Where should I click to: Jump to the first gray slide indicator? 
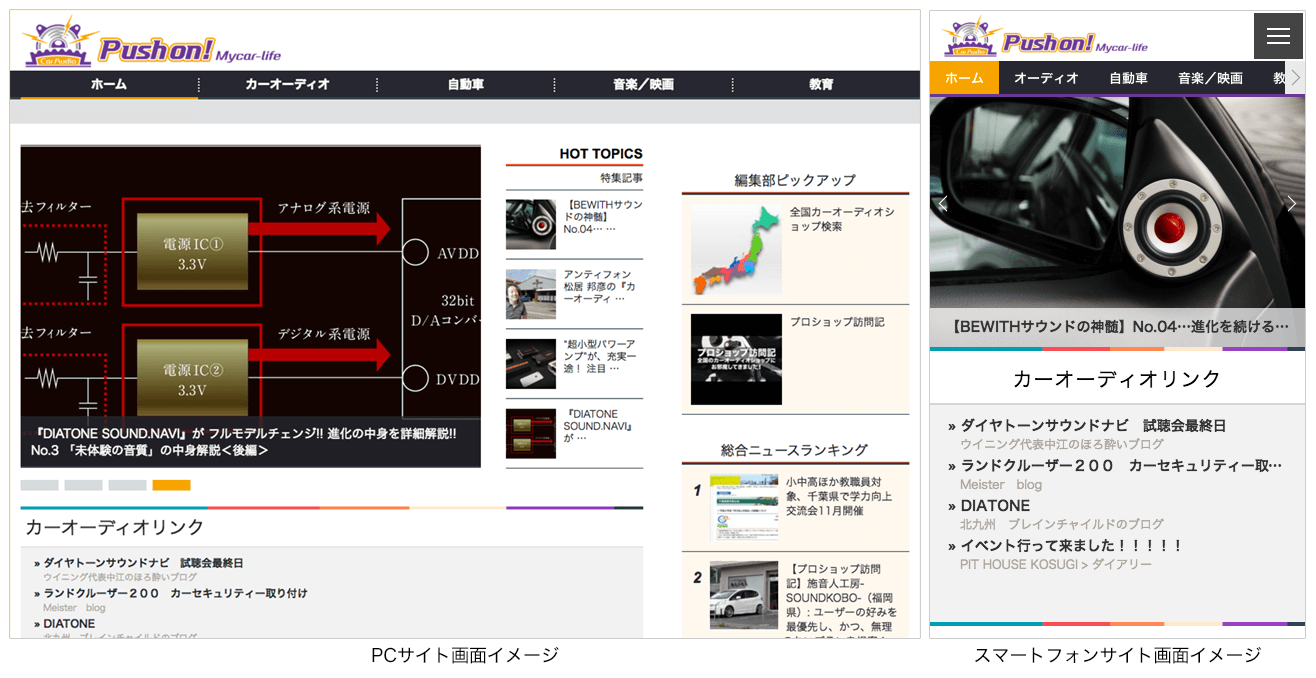point(40,485)
